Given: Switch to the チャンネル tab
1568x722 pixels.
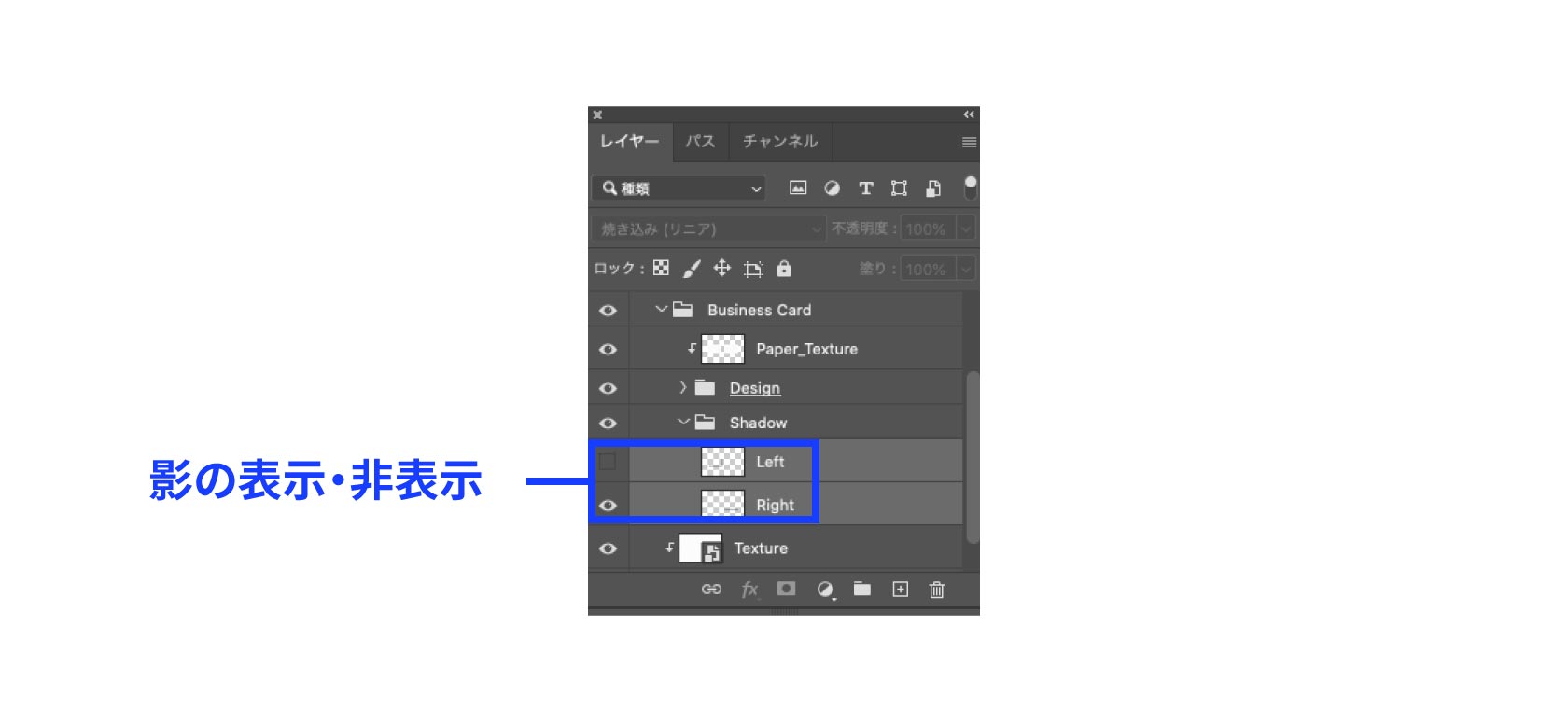Looking at the screenshot, I should 780,142.
